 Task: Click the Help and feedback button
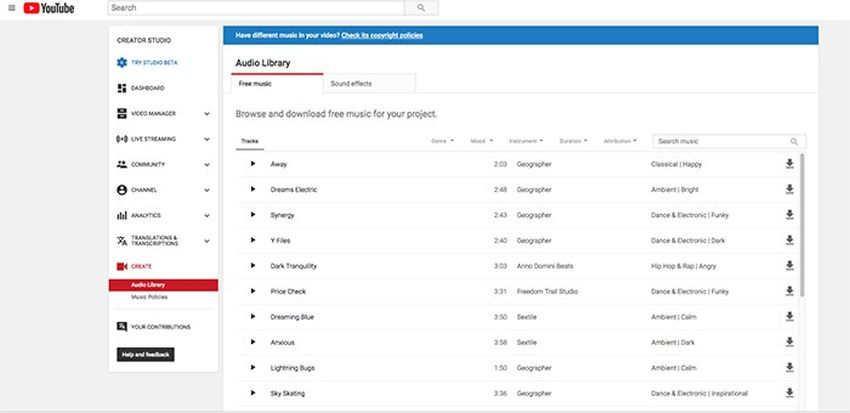tap(145, 354)
